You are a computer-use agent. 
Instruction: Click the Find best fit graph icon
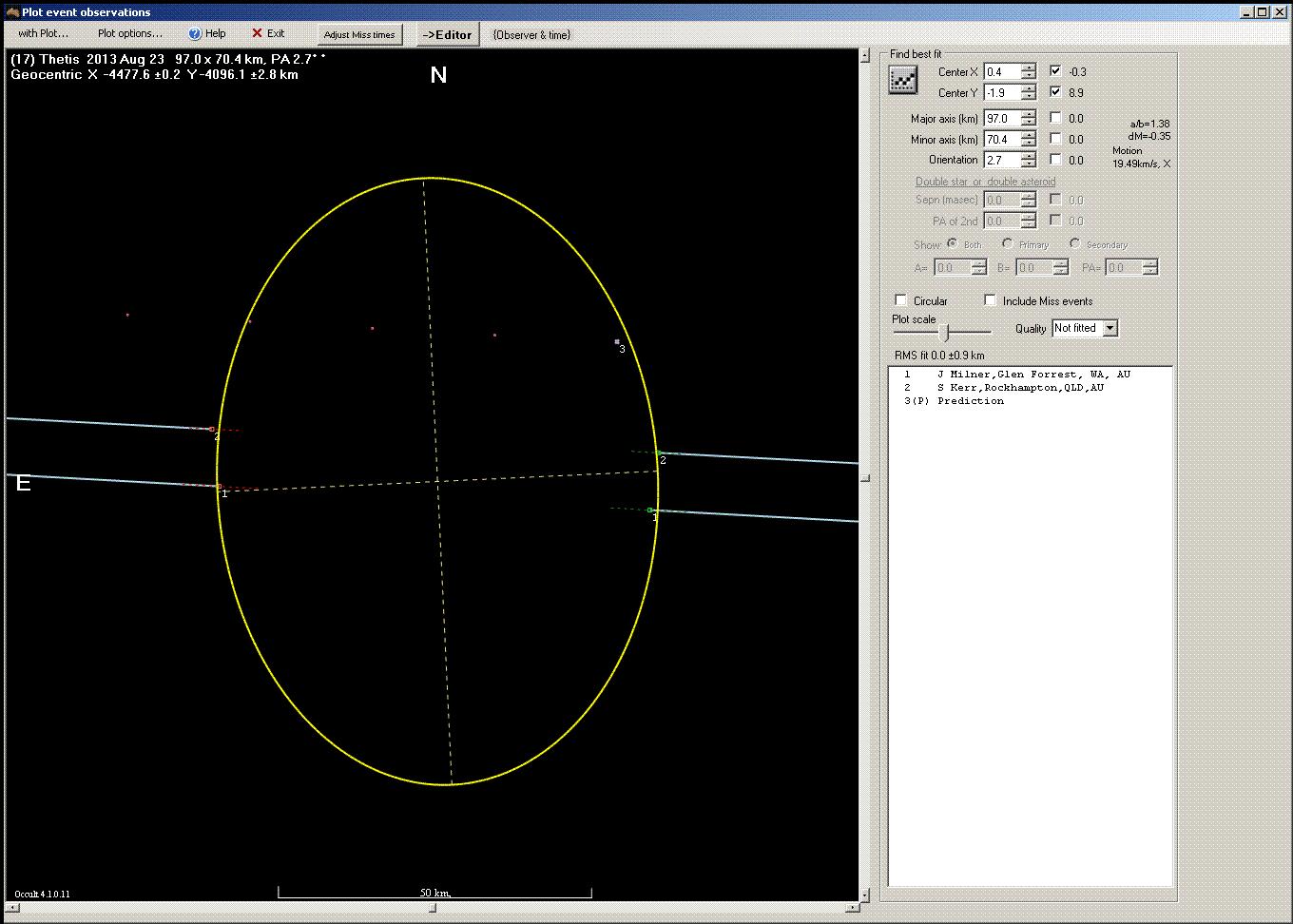tap(902, 80)
